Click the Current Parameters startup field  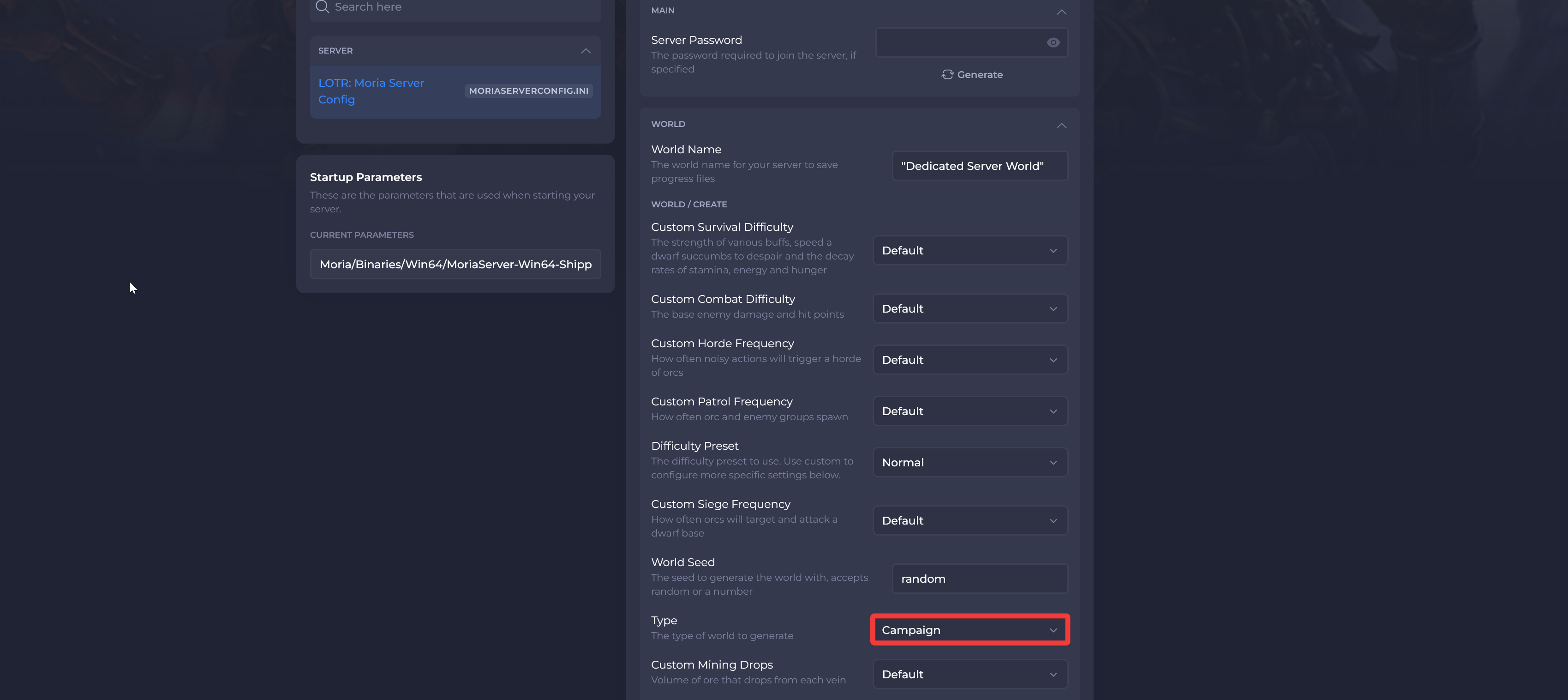(455, 265)
